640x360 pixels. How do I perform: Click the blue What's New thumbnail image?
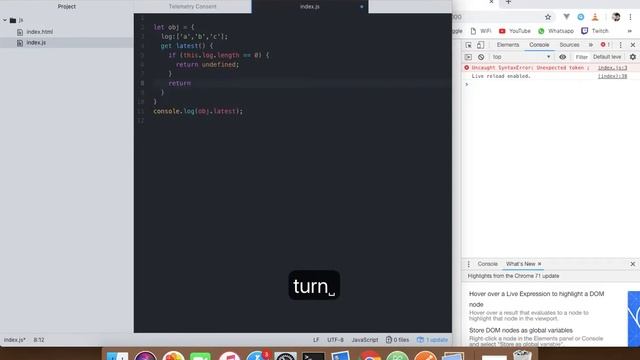click(634, 318)
